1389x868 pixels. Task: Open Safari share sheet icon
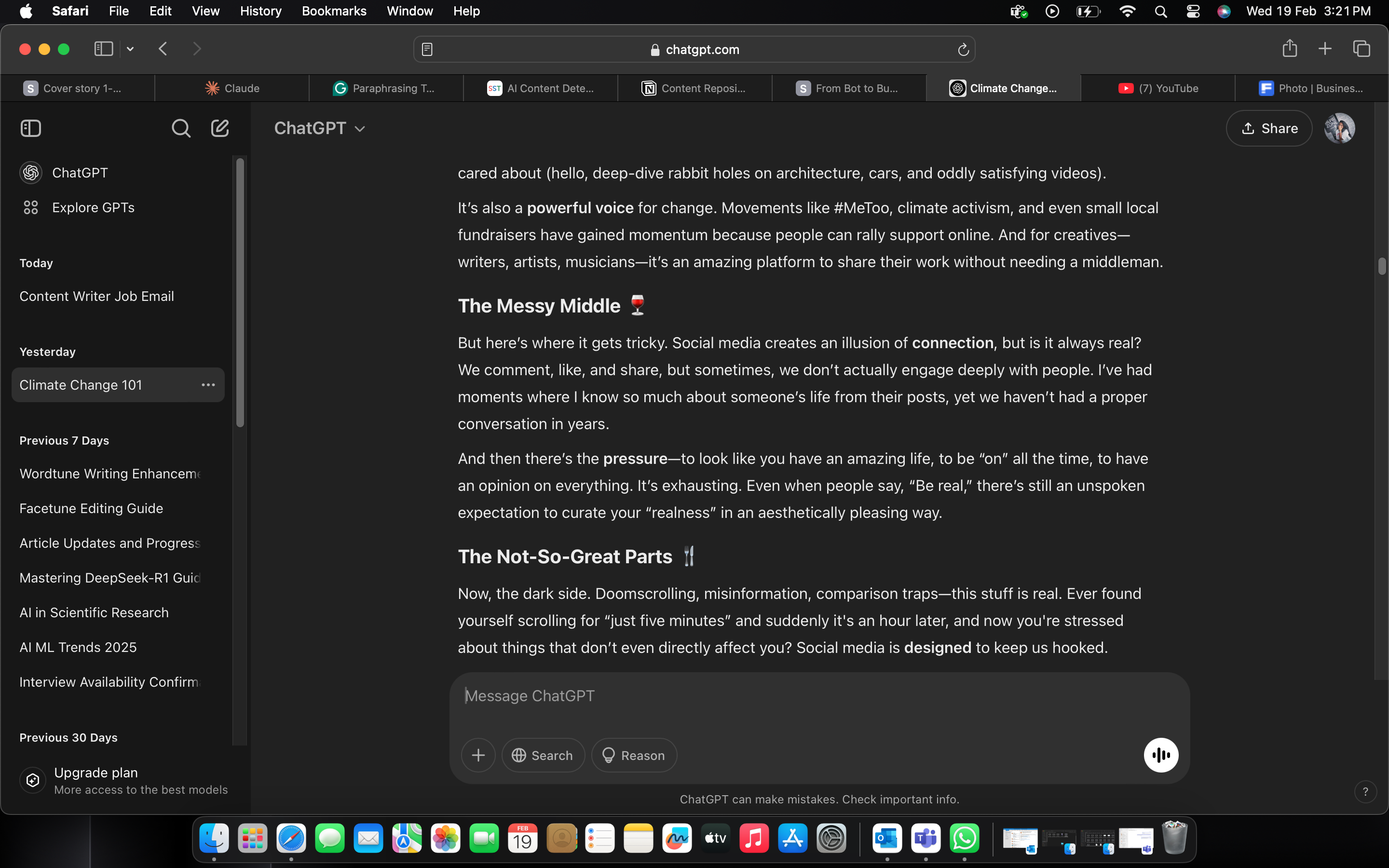click(1290, 48)
